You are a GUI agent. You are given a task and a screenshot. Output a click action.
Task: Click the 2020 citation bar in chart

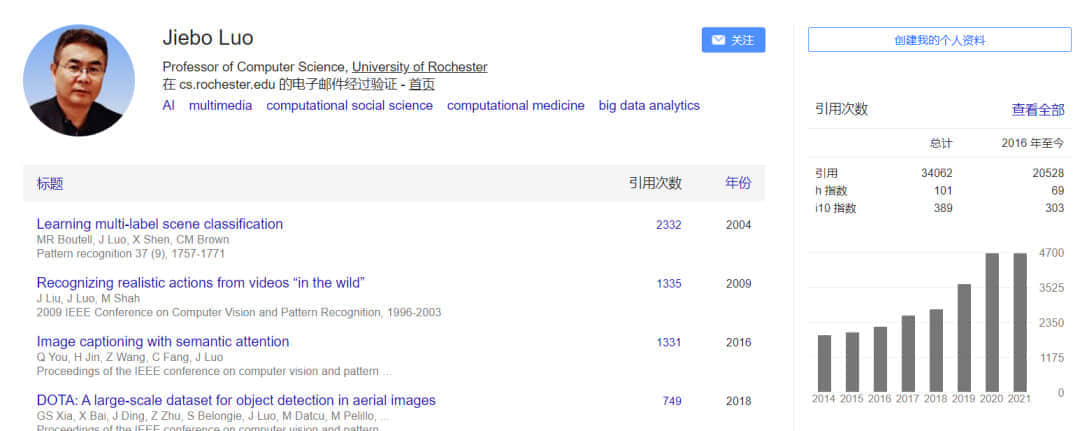992,322
